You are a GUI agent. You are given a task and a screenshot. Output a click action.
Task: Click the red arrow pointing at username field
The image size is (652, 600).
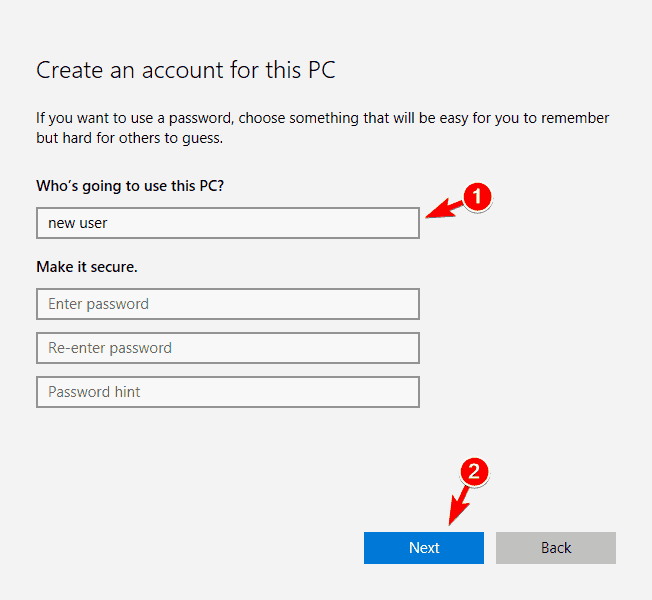pyautogui.click(x=445, y=209)
